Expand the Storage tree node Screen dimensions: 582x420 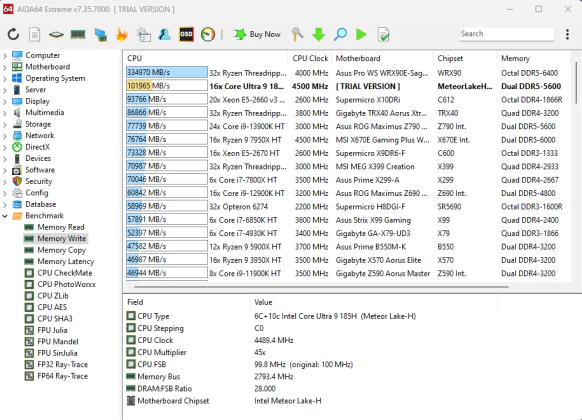point(5,125)
